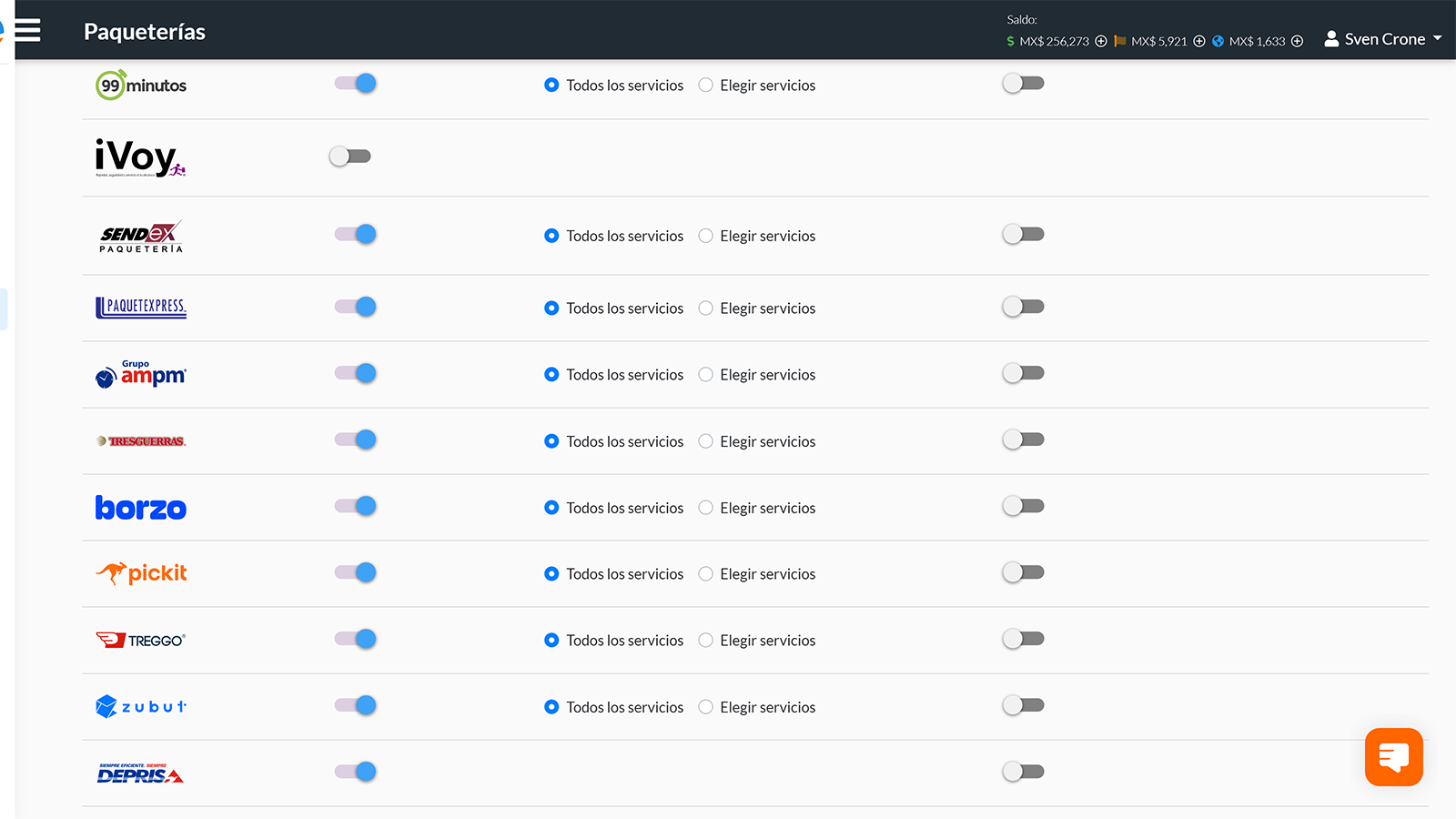
Task: Open the hamburger navigation menu
Action: tap(27, 30)
